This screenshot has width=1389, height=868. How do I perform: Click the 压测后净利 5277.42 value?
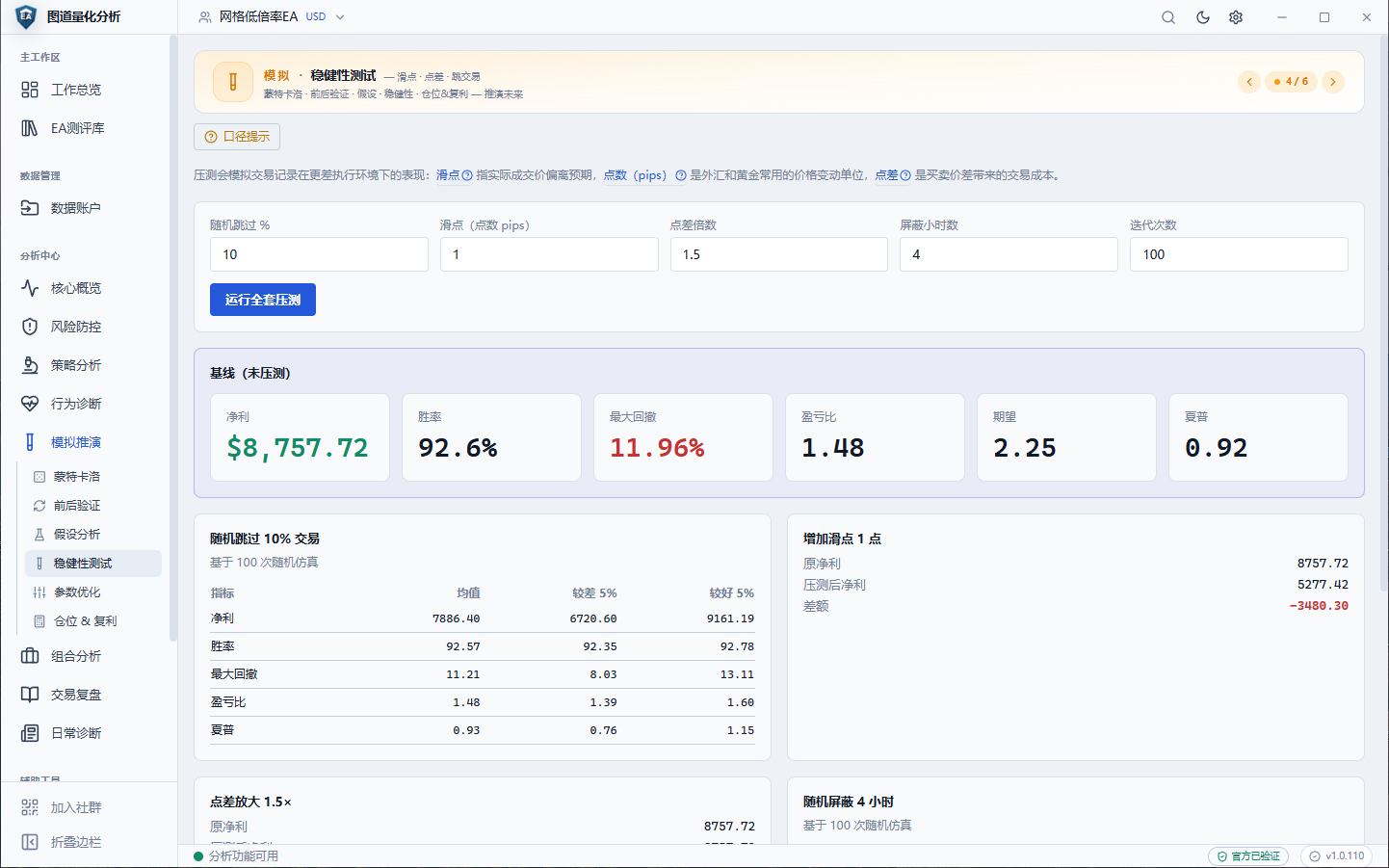[1323, 585]
